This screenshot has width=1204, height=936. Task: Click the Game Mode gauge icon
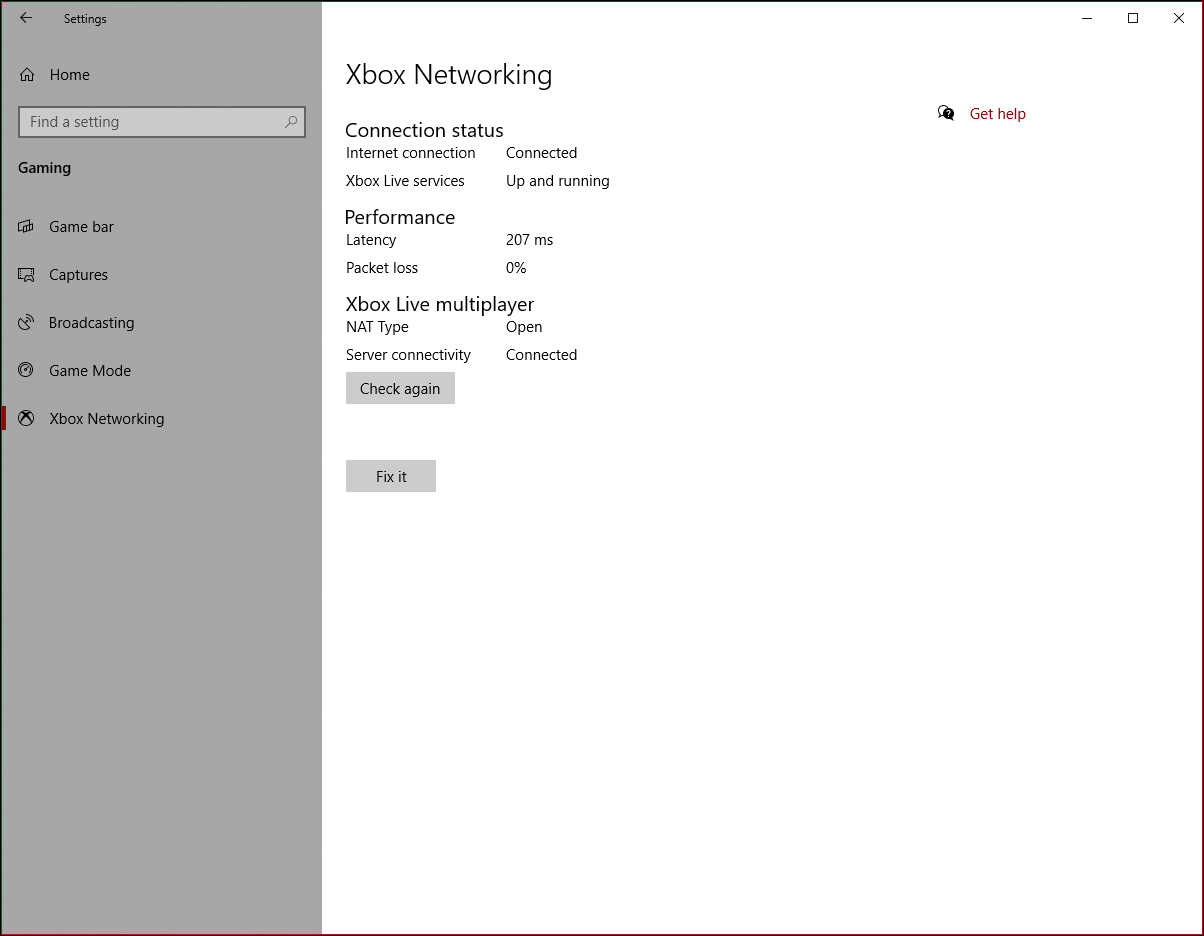[27, 371]
